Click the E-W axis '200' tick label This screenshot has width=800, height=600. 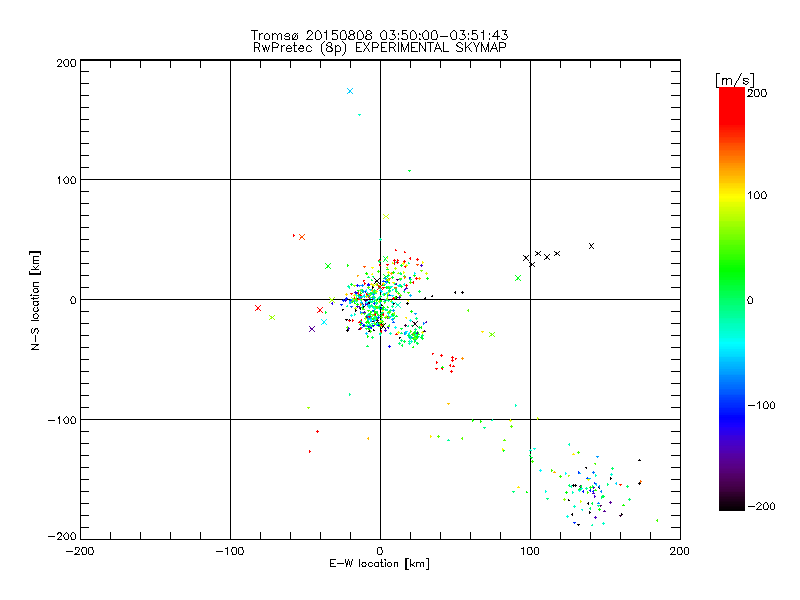(x=680, y=551)
